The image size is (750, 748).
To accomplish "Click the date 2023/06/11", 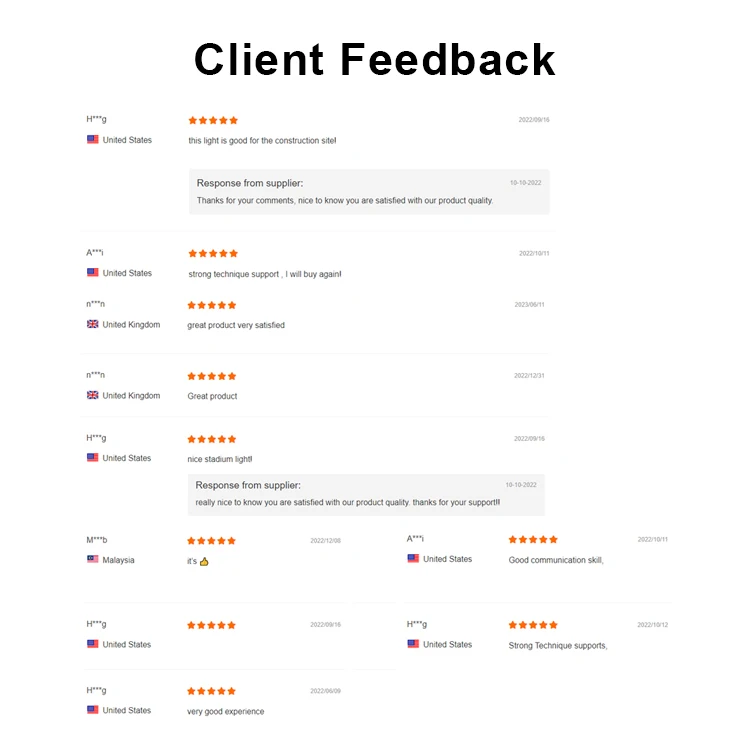I will point(529,305).
